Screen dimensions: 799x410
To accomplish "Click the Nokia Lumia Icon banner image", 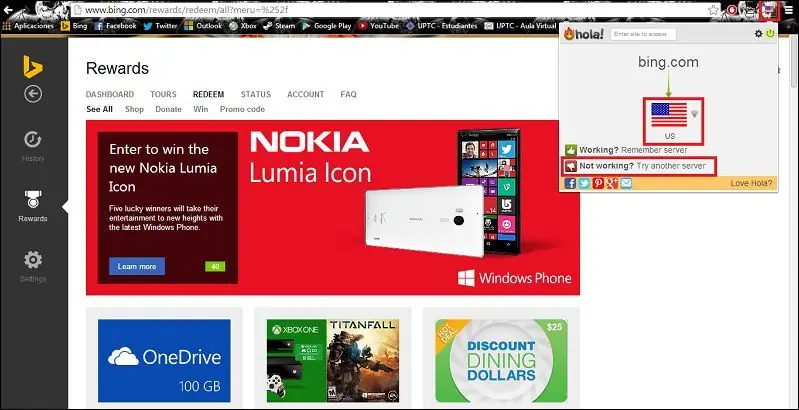I will click(x=333, y=207).
